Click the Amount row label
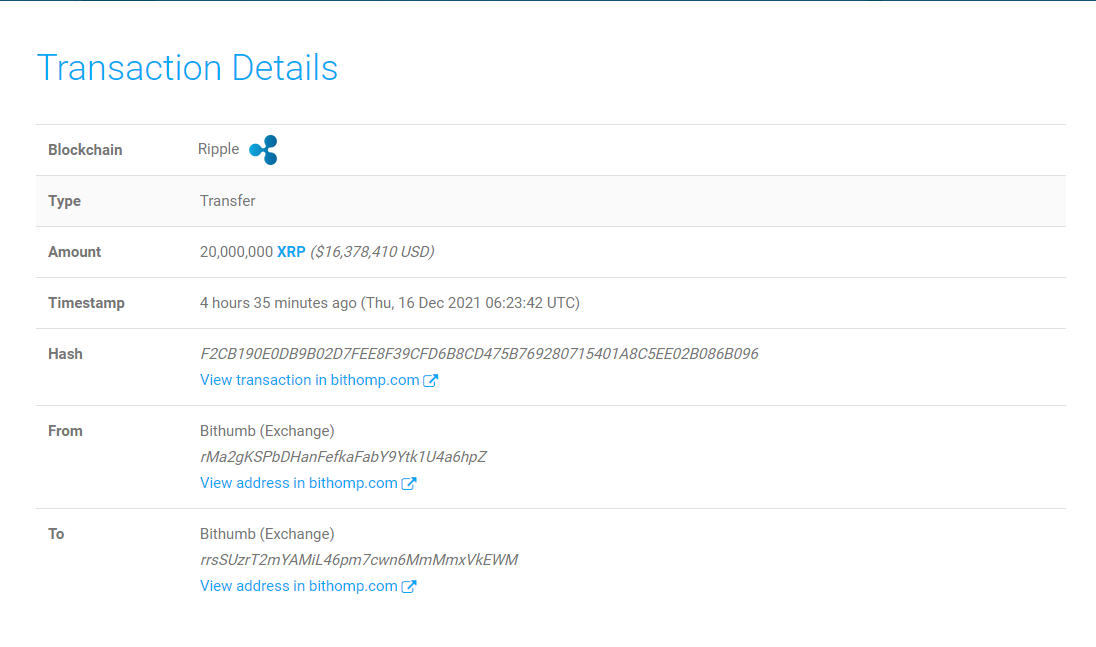This screenshot has height=647, width=1096. point(75,252)
